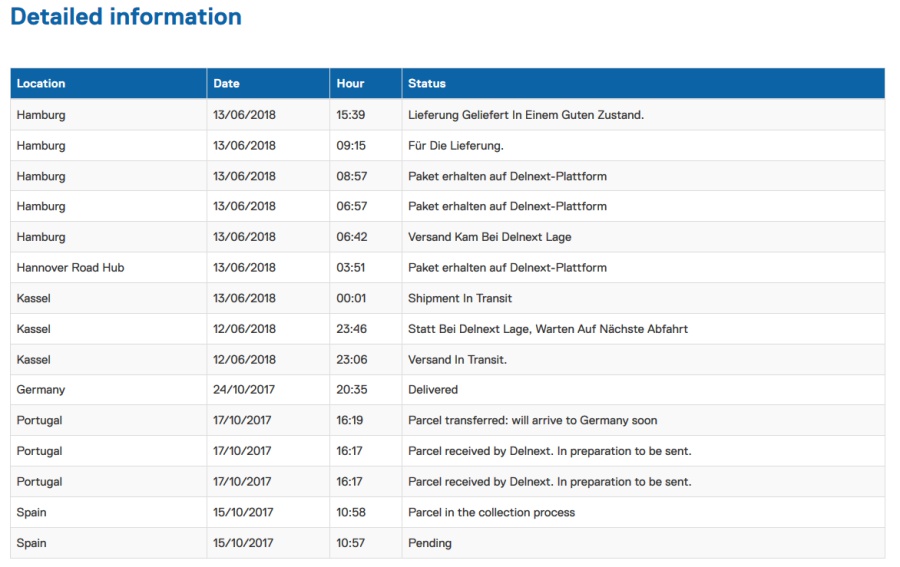Click the "Lieferung Geliefert In Einem Guten Zustand" status
900x567 pixels.
point(526,115)
